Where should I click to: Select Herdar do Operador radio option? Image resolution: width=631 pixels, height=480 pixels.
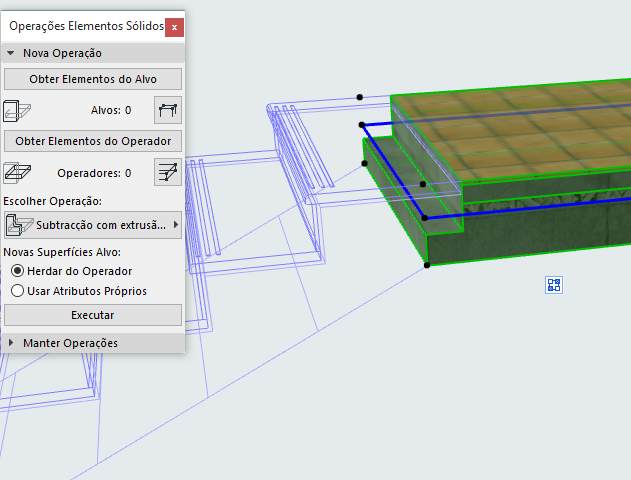[17, 271]
